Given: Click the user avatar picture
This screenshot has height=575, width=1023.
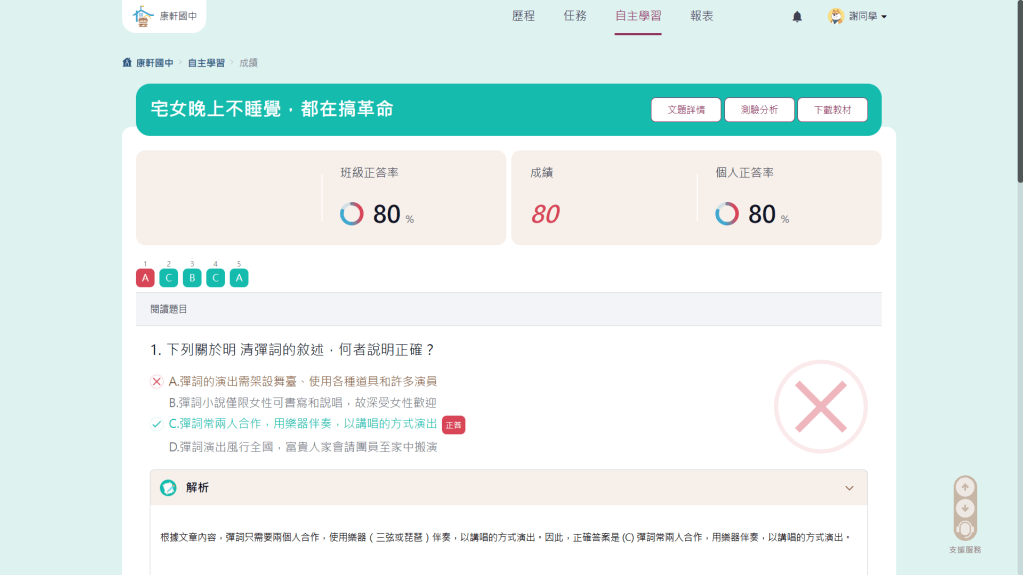Looking at the screenshot, I should tap(836, 16).
